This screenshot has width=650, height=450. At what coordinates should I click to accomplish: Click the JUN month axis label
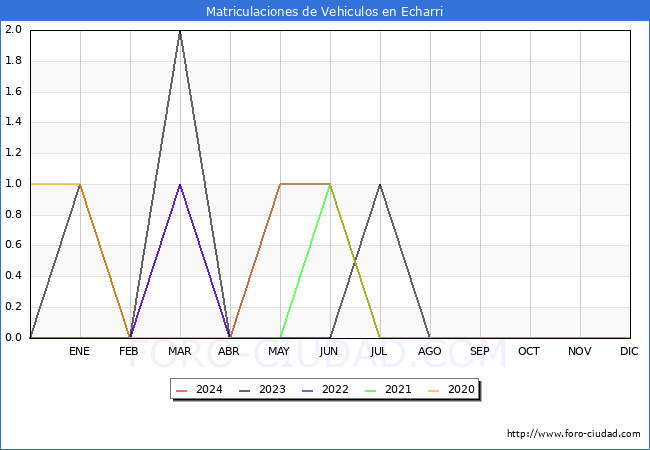tap(329, 351)
